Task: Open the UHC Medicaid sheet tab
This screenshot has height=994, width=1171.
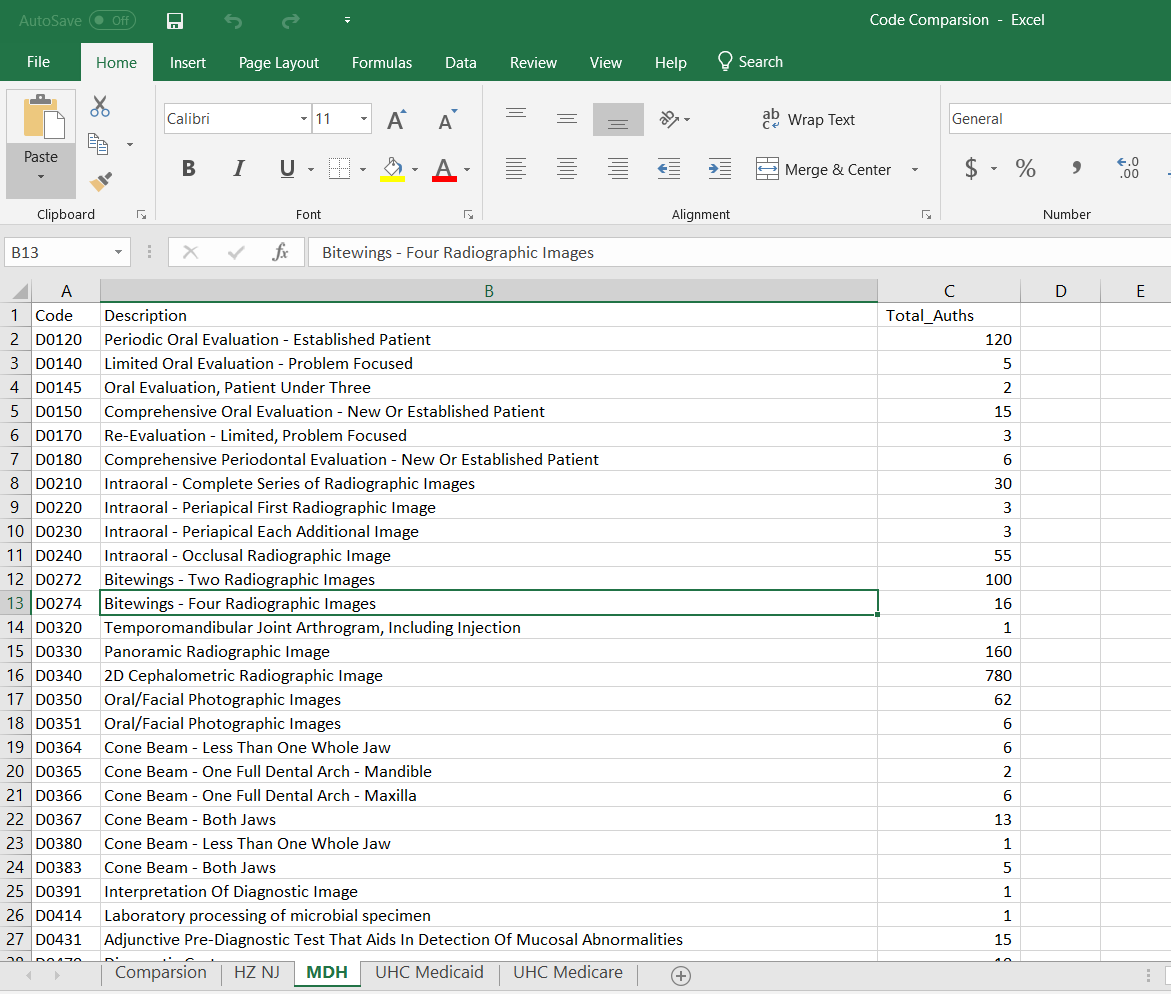Action: (428, 972)
